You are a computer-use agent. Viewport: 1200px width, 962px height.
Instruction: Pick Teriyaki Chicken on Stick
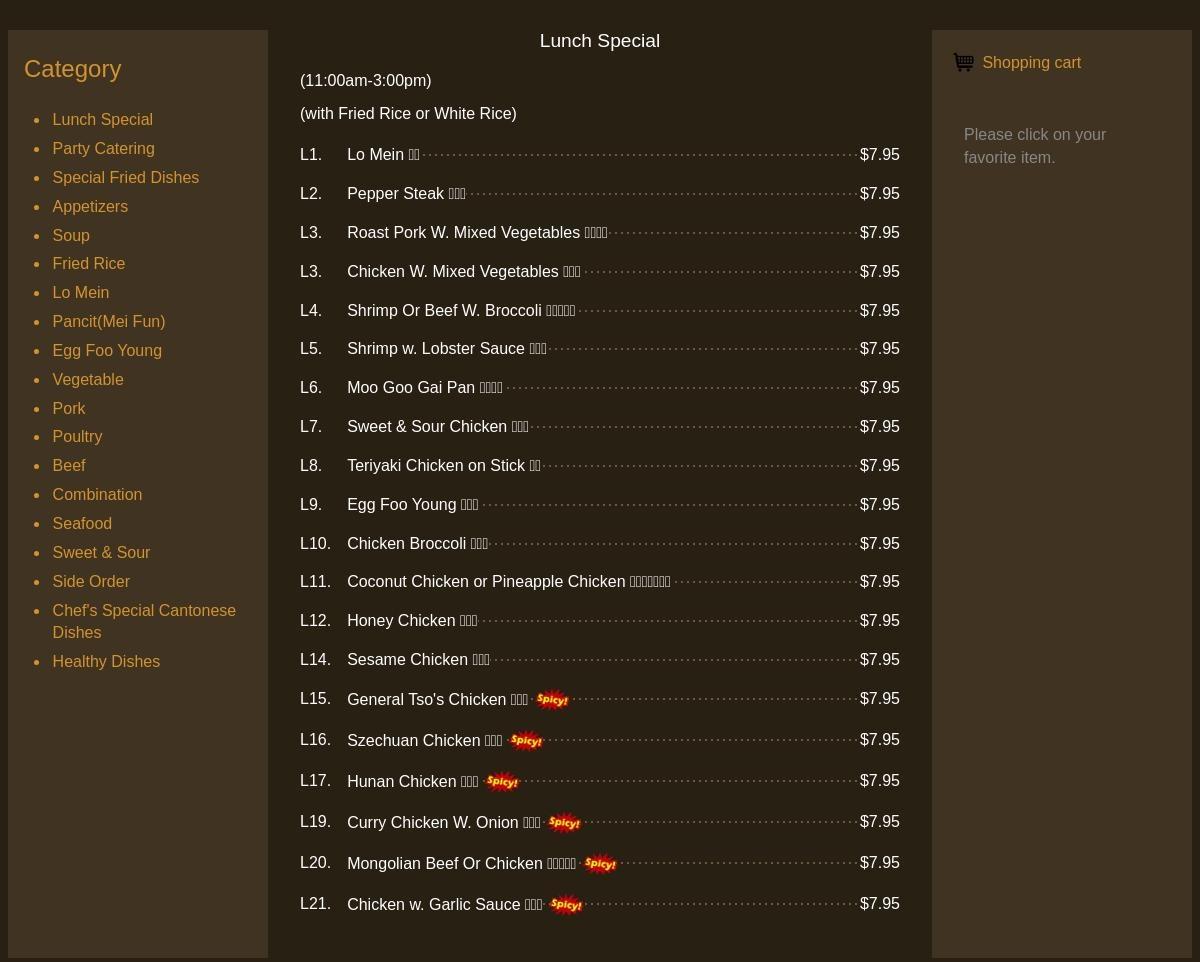[436, 466]
